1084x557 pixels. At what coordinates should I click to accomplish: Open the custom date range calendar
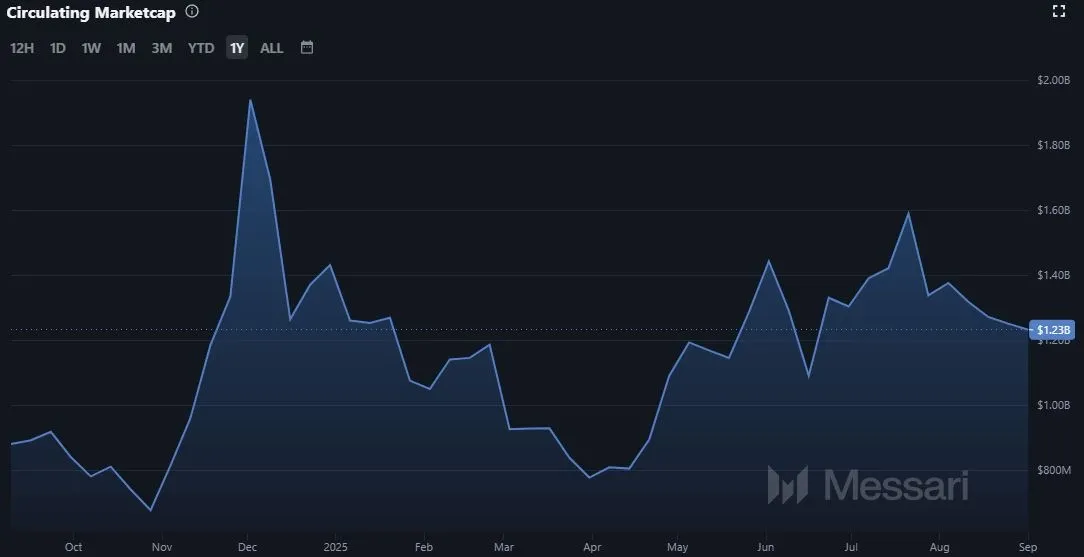307,47
